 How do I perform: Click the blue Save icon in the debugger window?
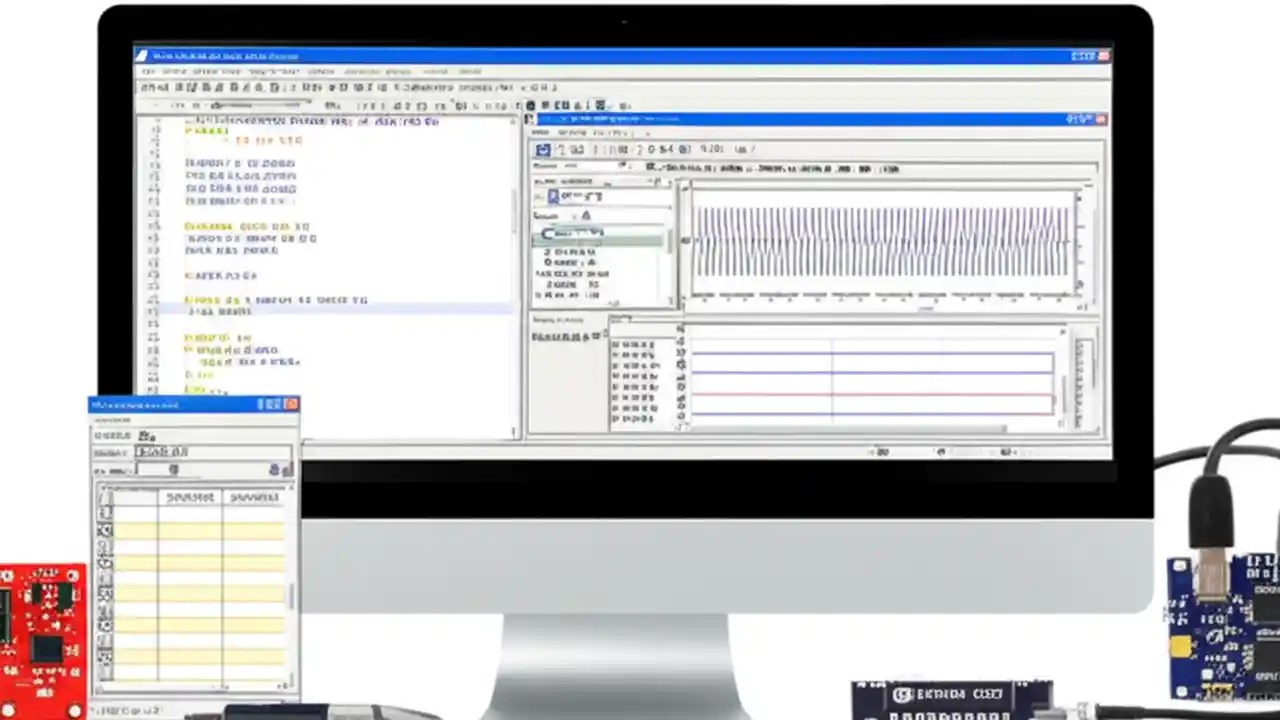point(543,149)
